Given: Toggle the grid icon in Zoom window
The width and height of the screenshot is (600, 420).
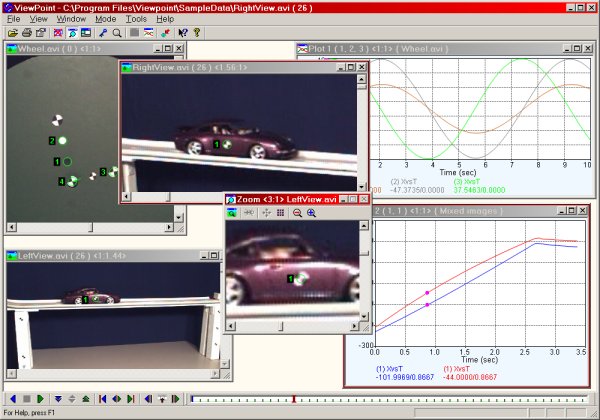Looking at the screenshot, I should click(x=280, y=213).
